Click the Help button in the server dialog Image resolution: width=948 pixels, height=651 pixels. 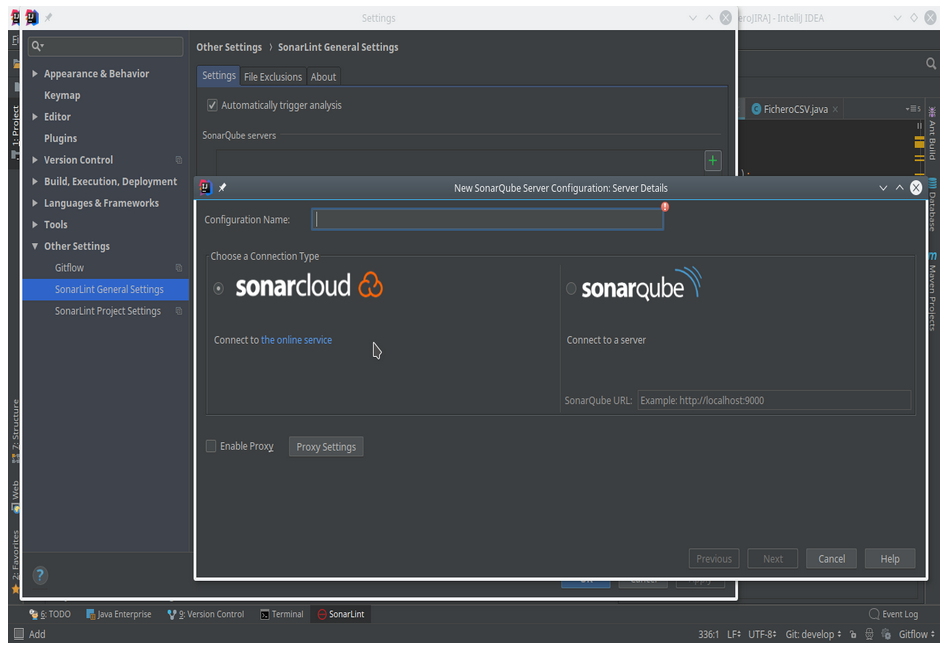[x=890, y=559]
